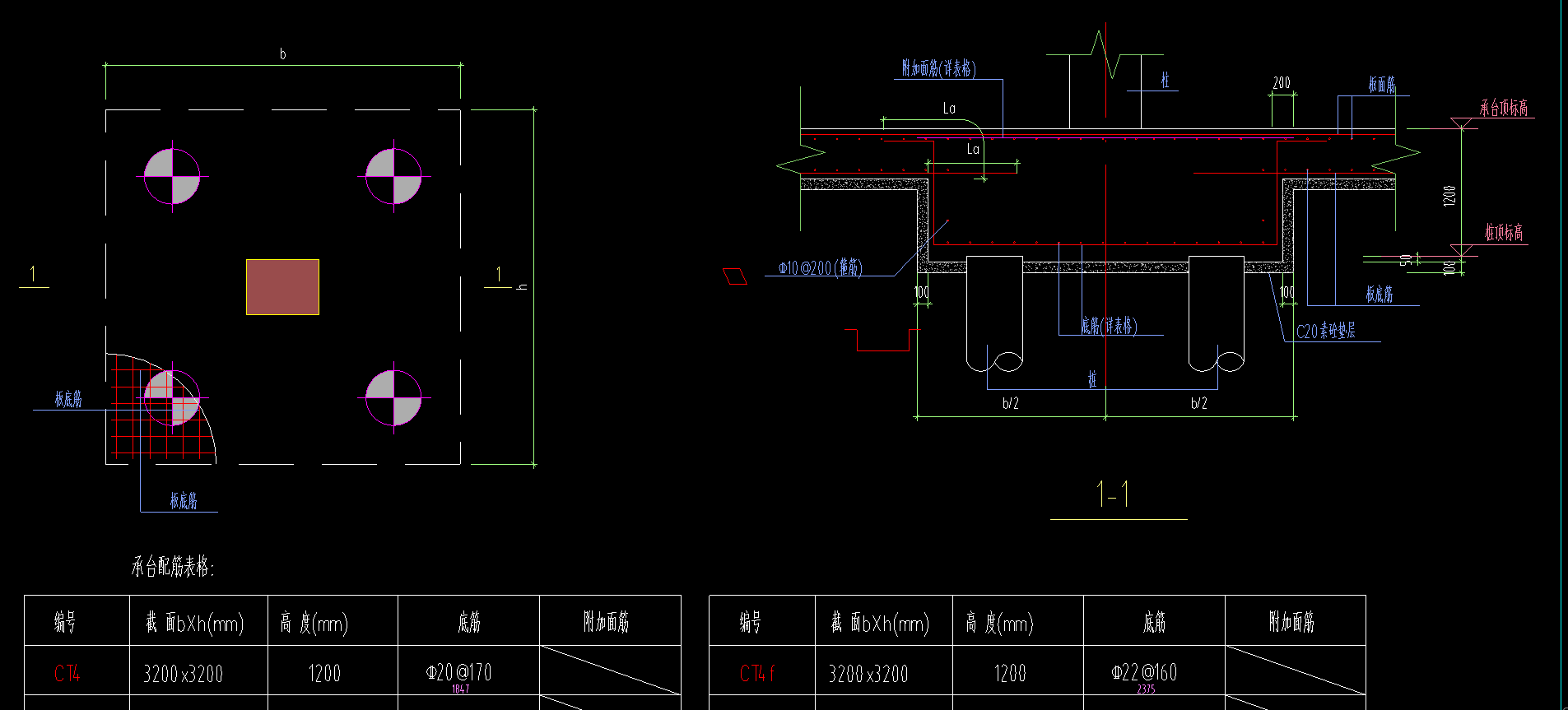Click the 截面bXh(mm) header in CT4 table
This screenshot has width=1568, height=710.
coord(195,624)
